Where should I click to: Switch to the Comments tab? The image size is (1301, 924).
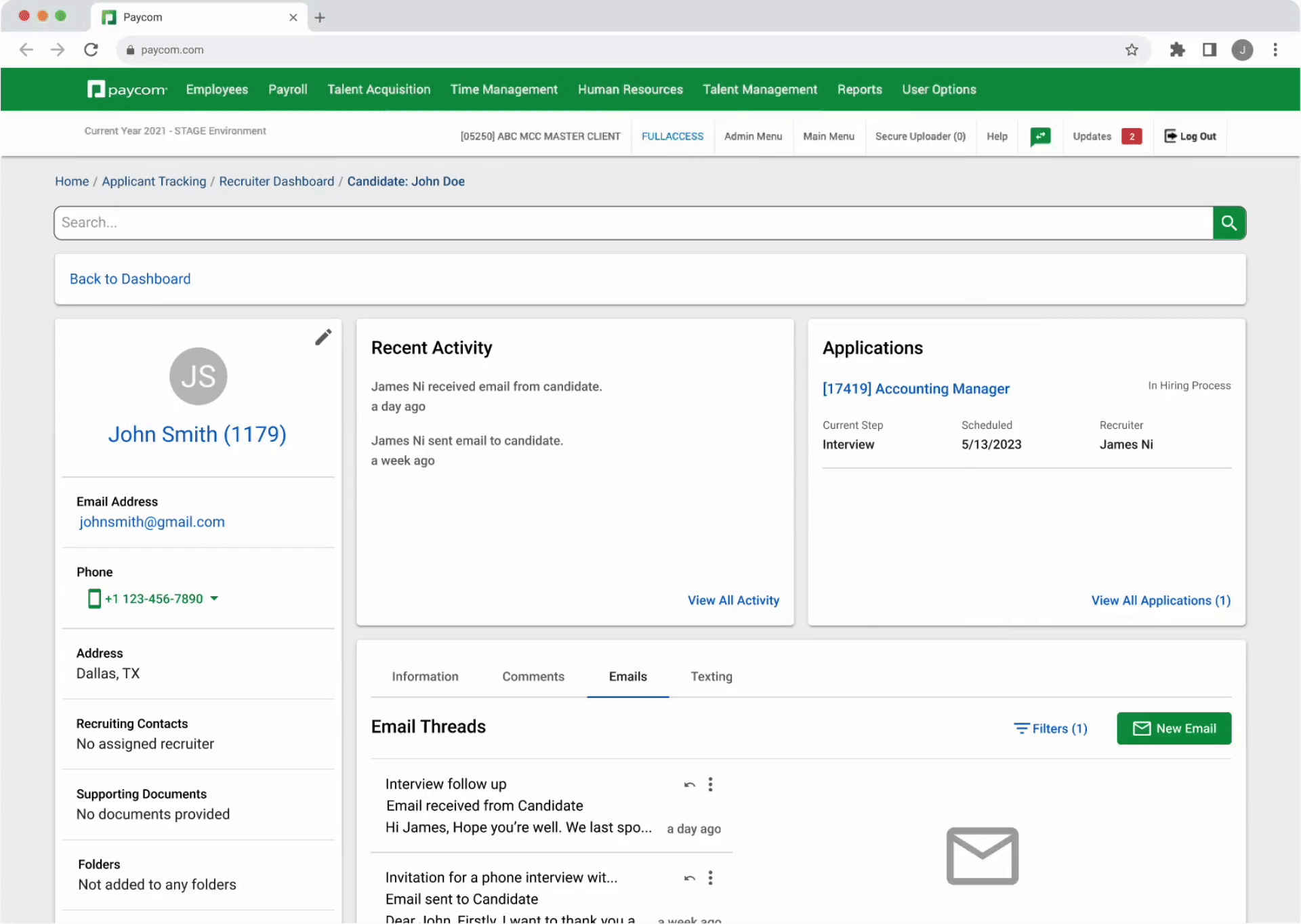533,677
